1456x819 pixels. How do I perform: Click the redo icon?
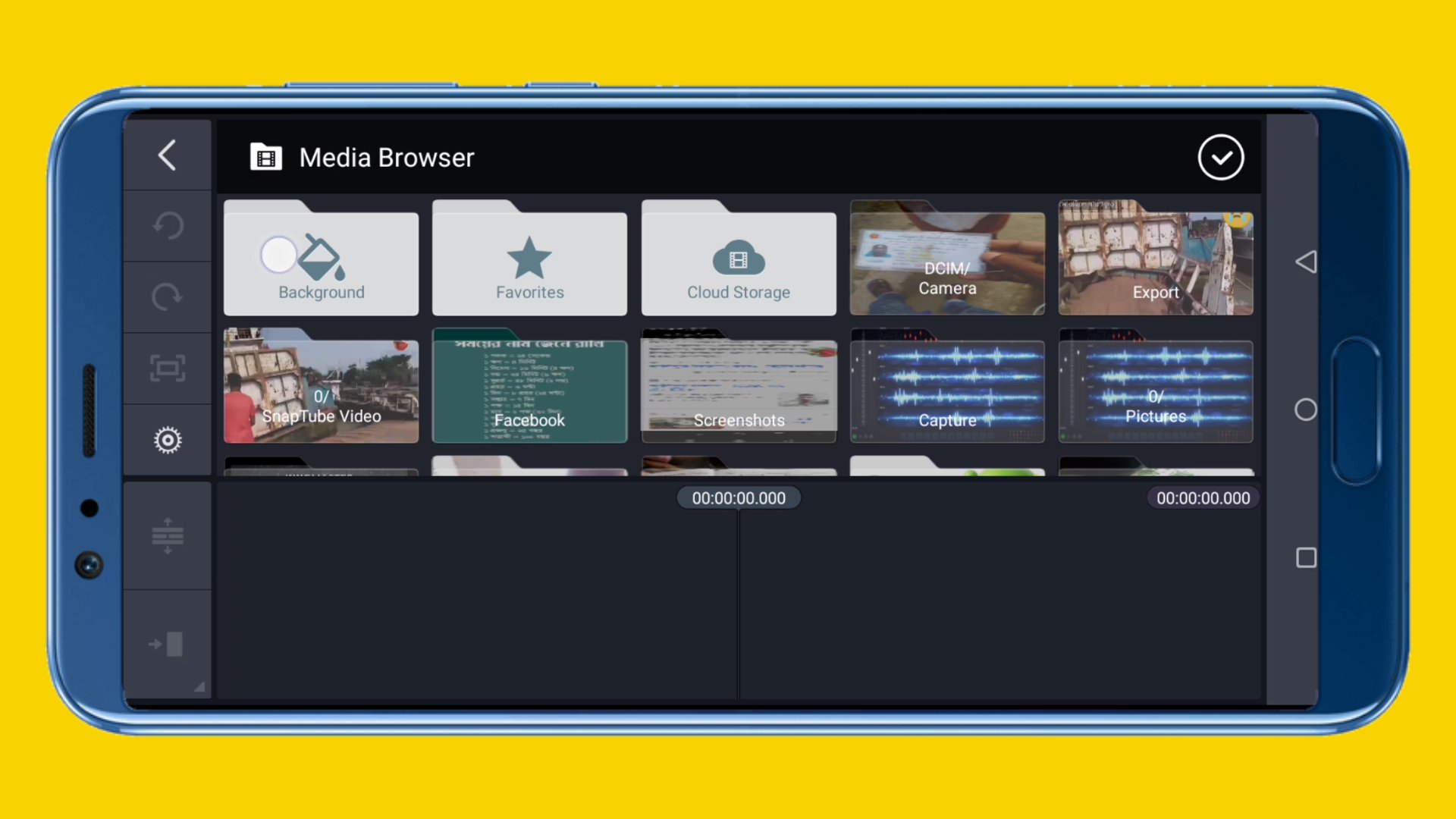click(x=167, y=297)
